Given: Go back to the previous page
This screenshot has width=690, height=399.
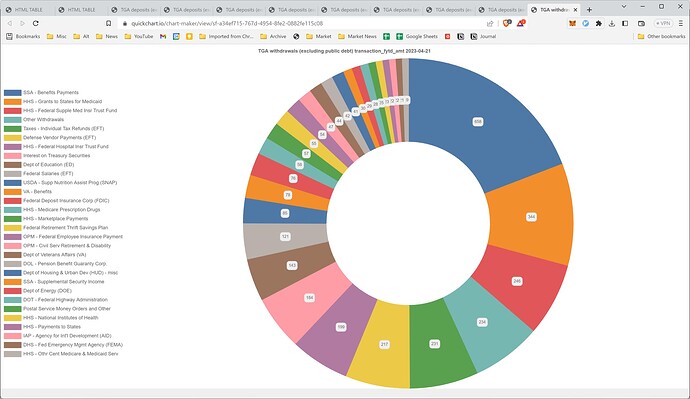Looking at the screenshot, I should (x=10, y=23).
